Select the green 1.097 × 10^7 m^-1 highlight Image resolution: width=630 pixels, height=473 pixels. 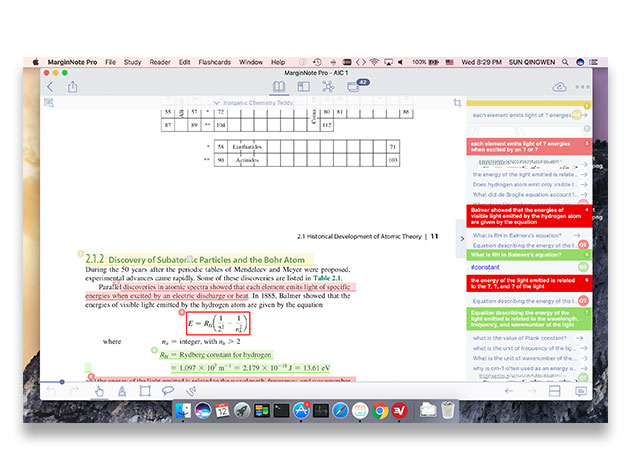click(250, 368)
